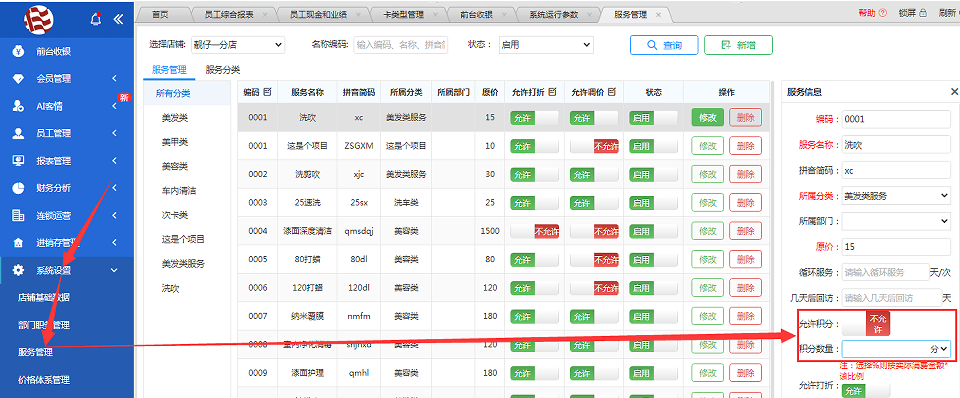Expand the 员工管理 sidebar chevron
The height and width of the screenshot is (398, 960).
114,133
